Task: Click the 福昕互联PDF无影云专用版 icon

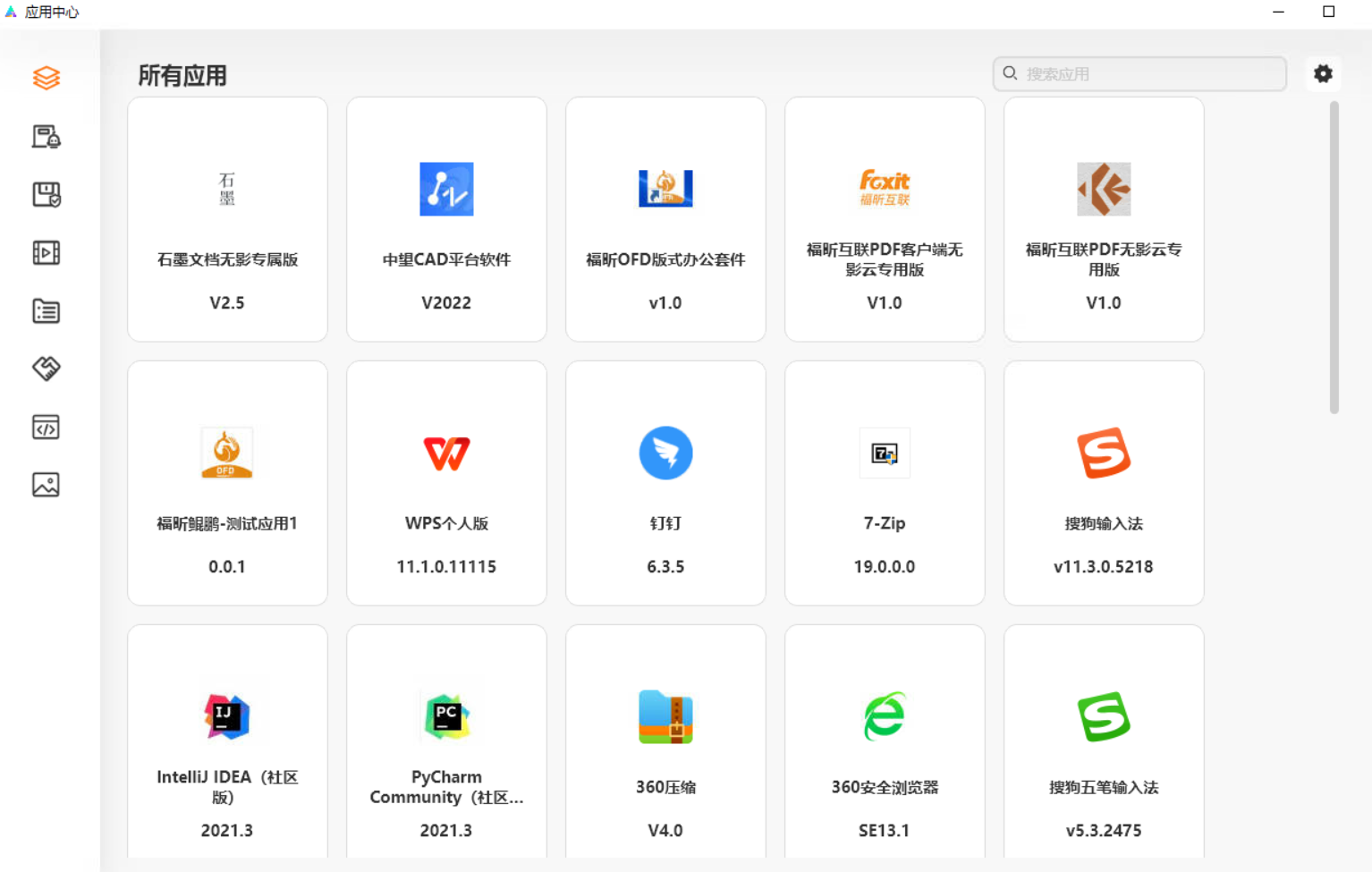Action: (1104, 189)
